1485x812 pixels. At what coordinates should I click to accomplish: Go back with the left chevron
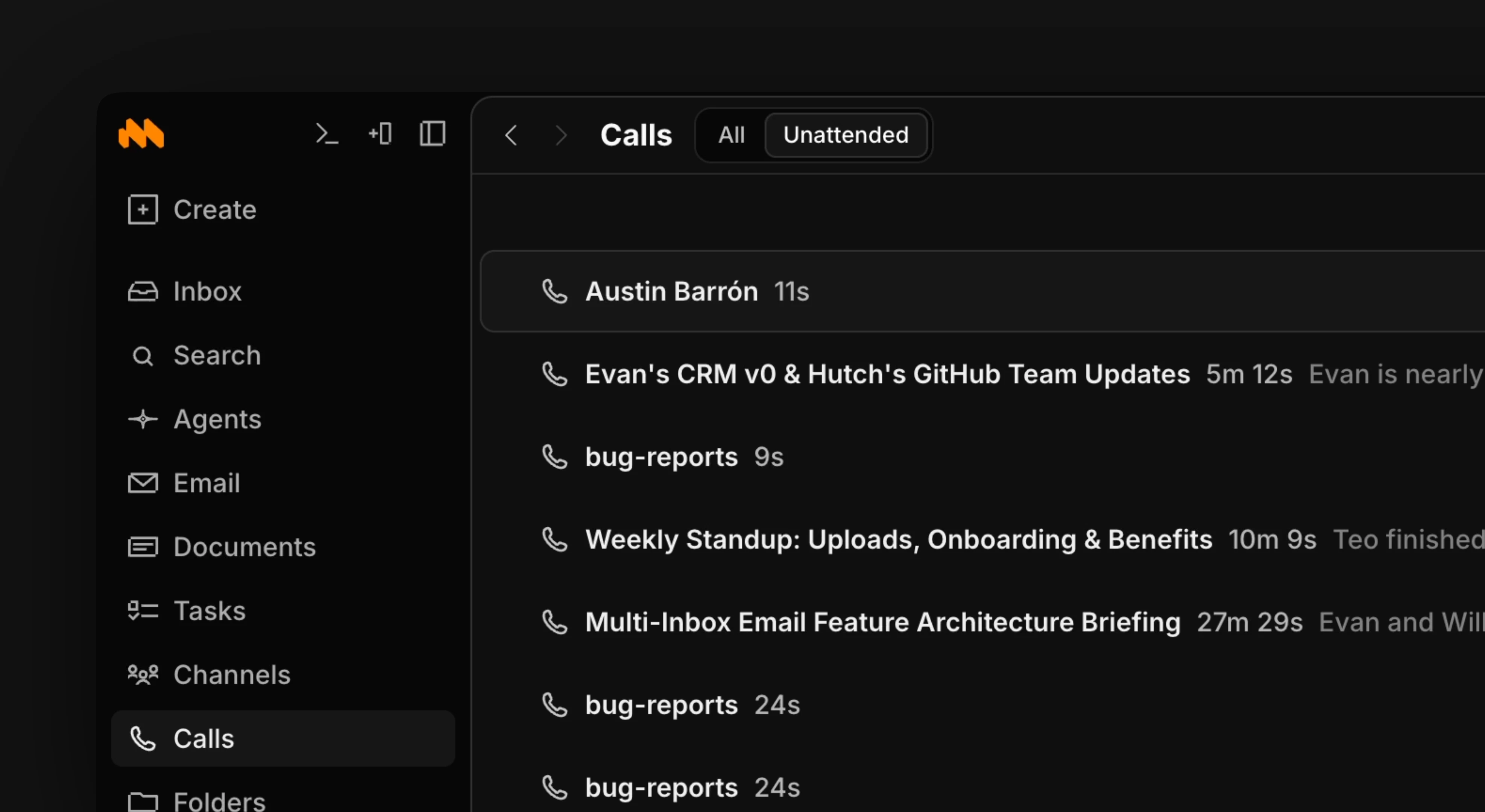click(511, 135)
